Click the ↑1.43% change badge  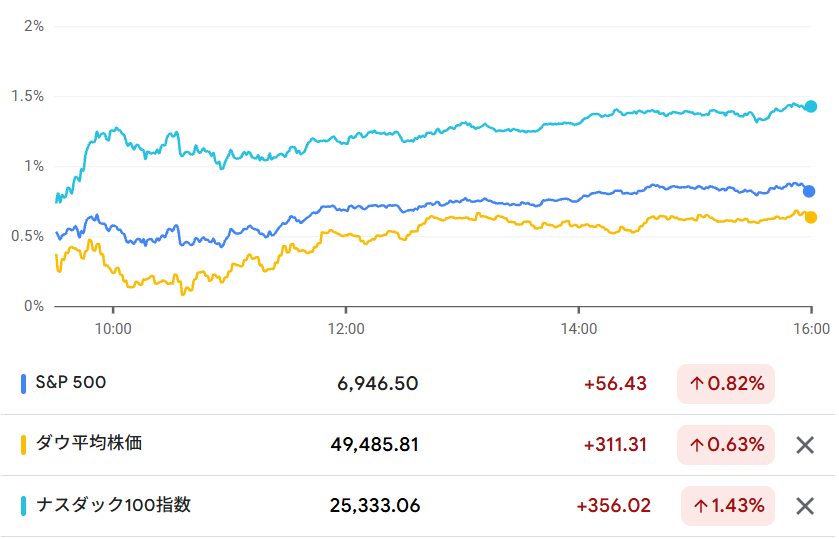click(728, 506)
